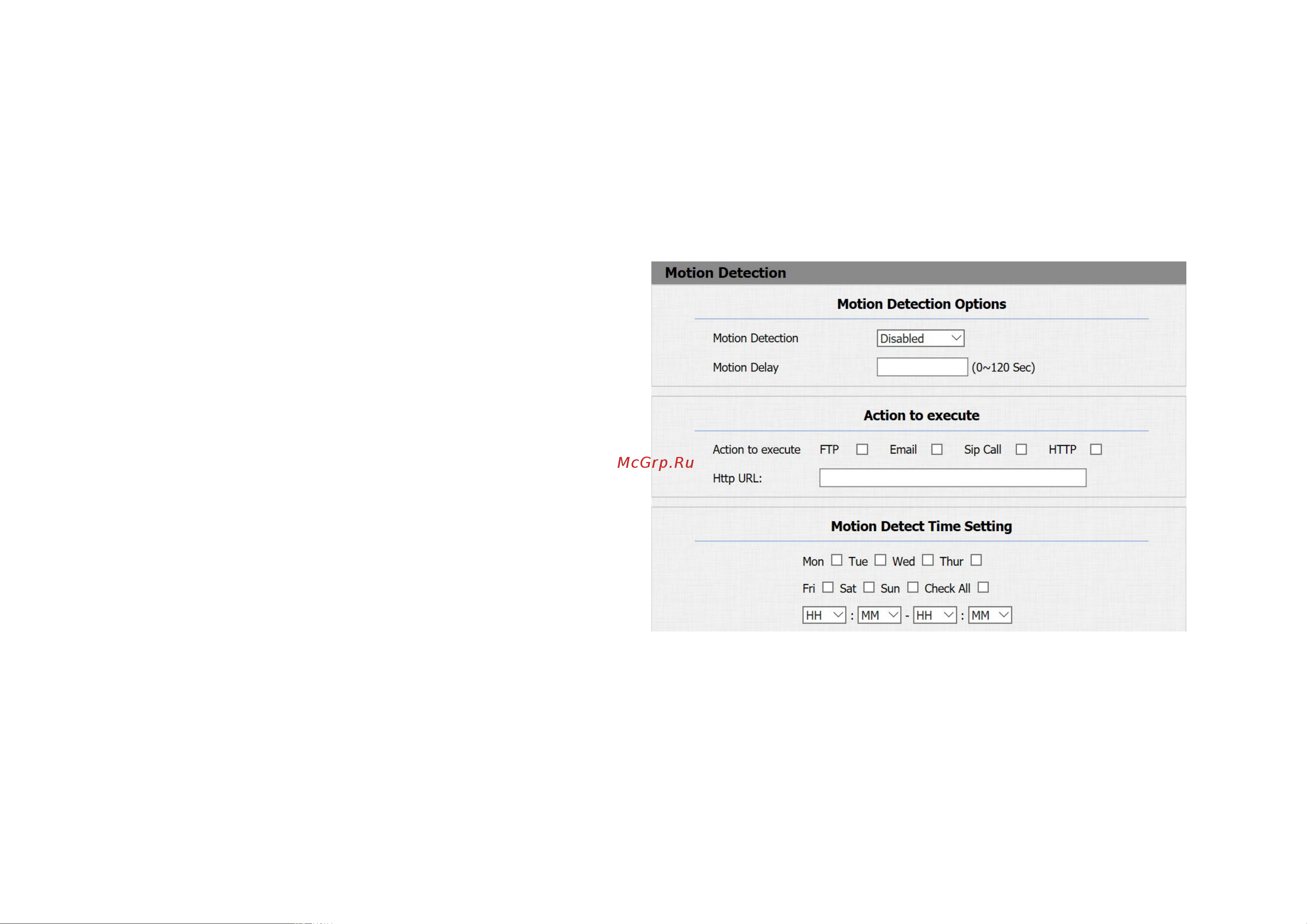The height and width of the screenshot is (924, 1307).
Task: Click the Motion Detect Time Setting heading
Action: (921, 527)
